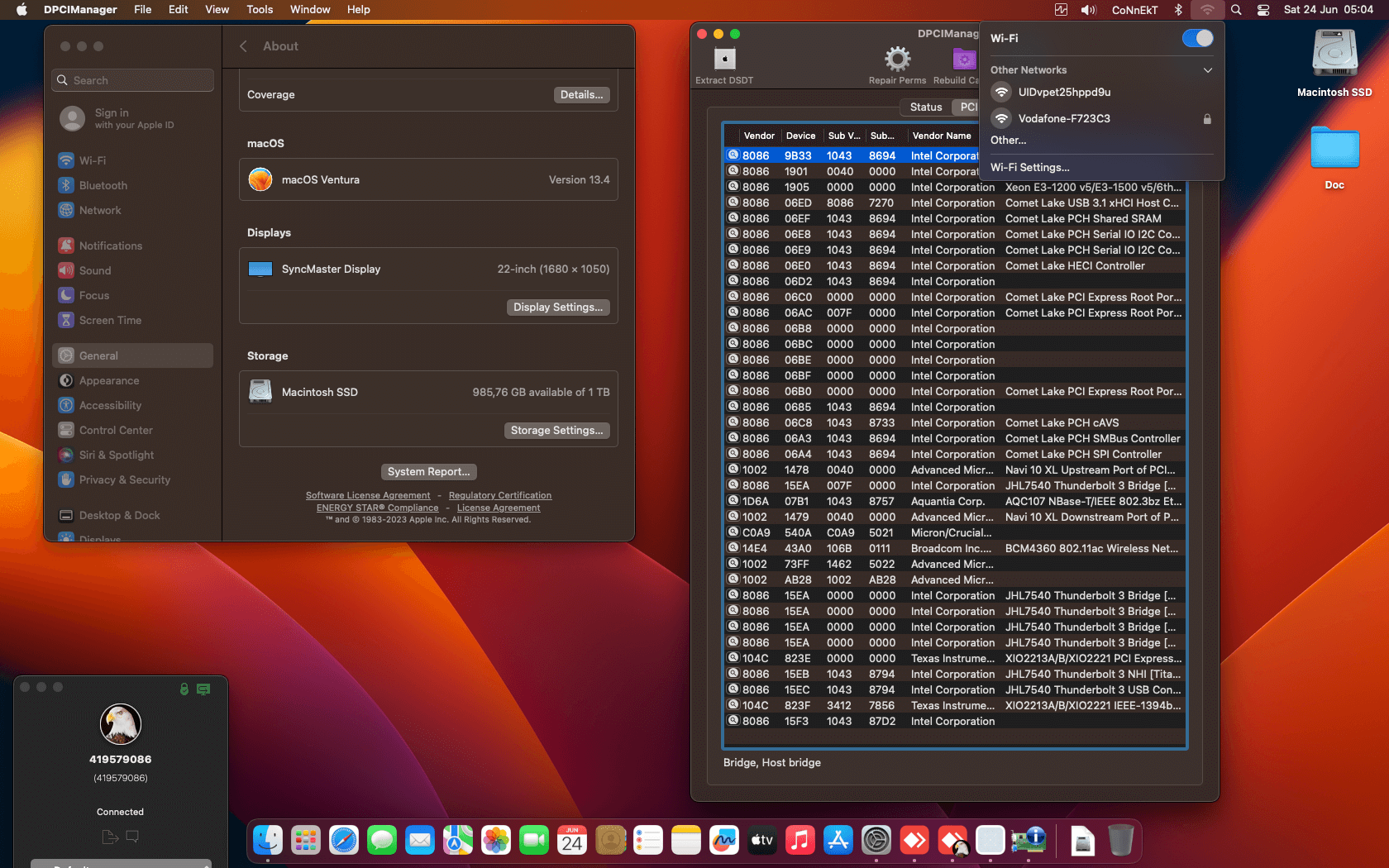The height and width of the screenshot is (868, 1389).
Task: Click the Storage Settings button
Action: coord(556,431)
